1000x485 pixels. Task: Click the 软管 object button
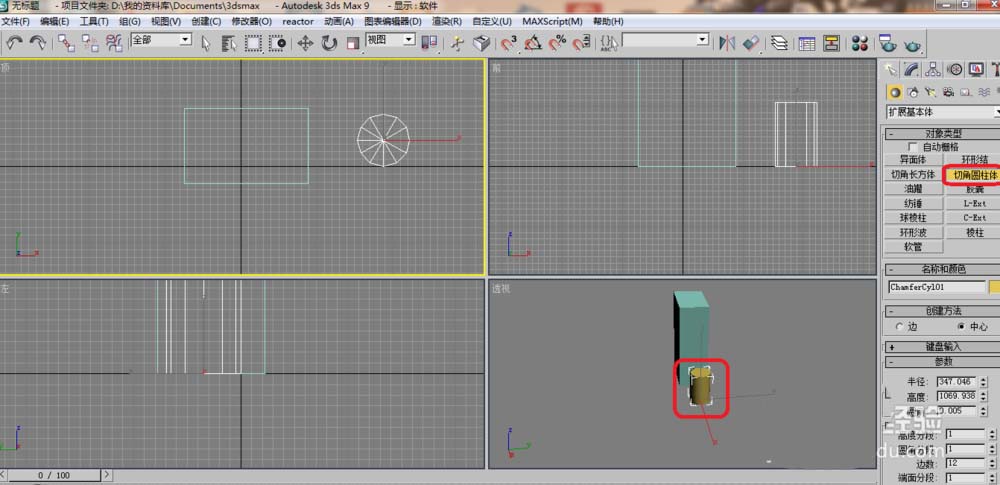pyautogui.click(x=913, y=247)
